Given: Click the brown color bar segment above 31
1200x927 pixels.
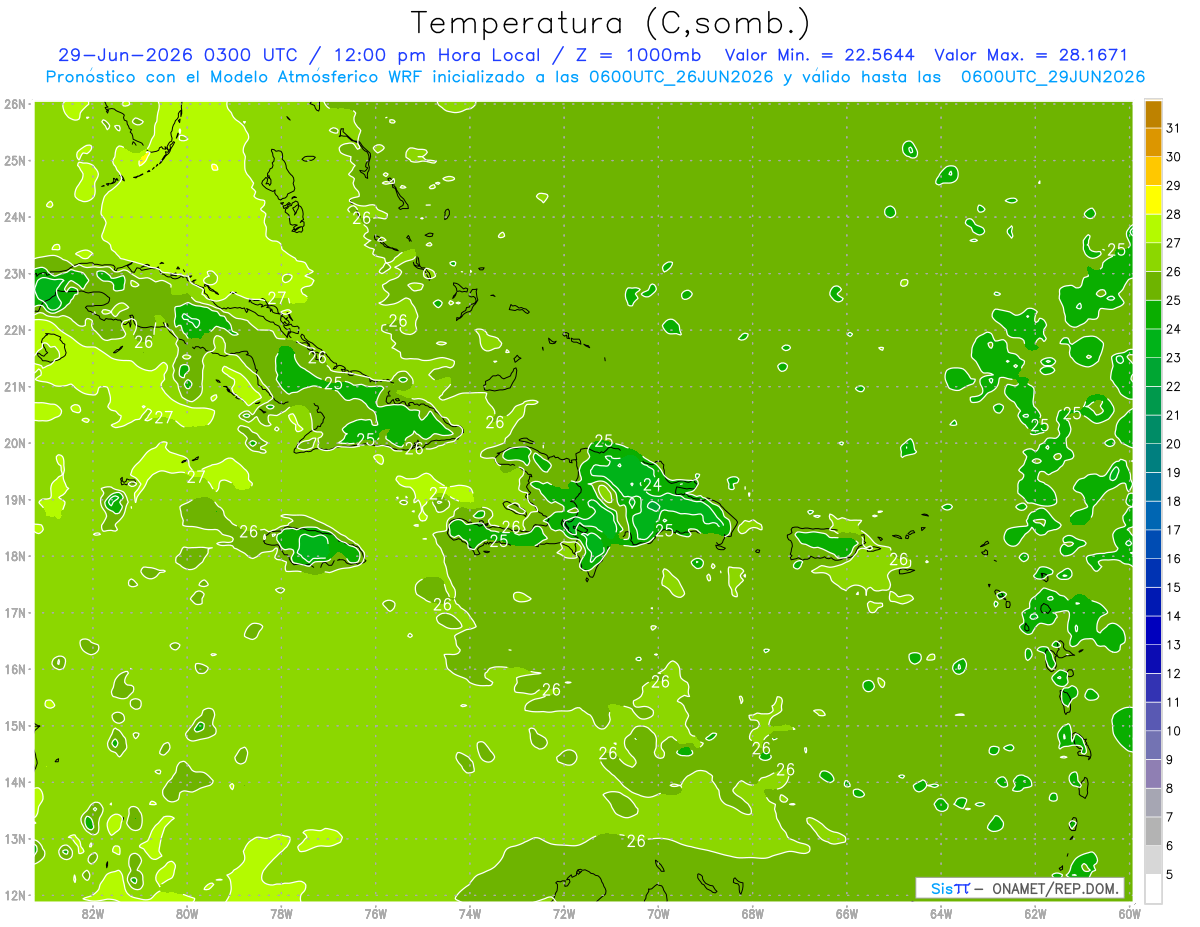Looking at the screenshot, I should click(1153, 114).
